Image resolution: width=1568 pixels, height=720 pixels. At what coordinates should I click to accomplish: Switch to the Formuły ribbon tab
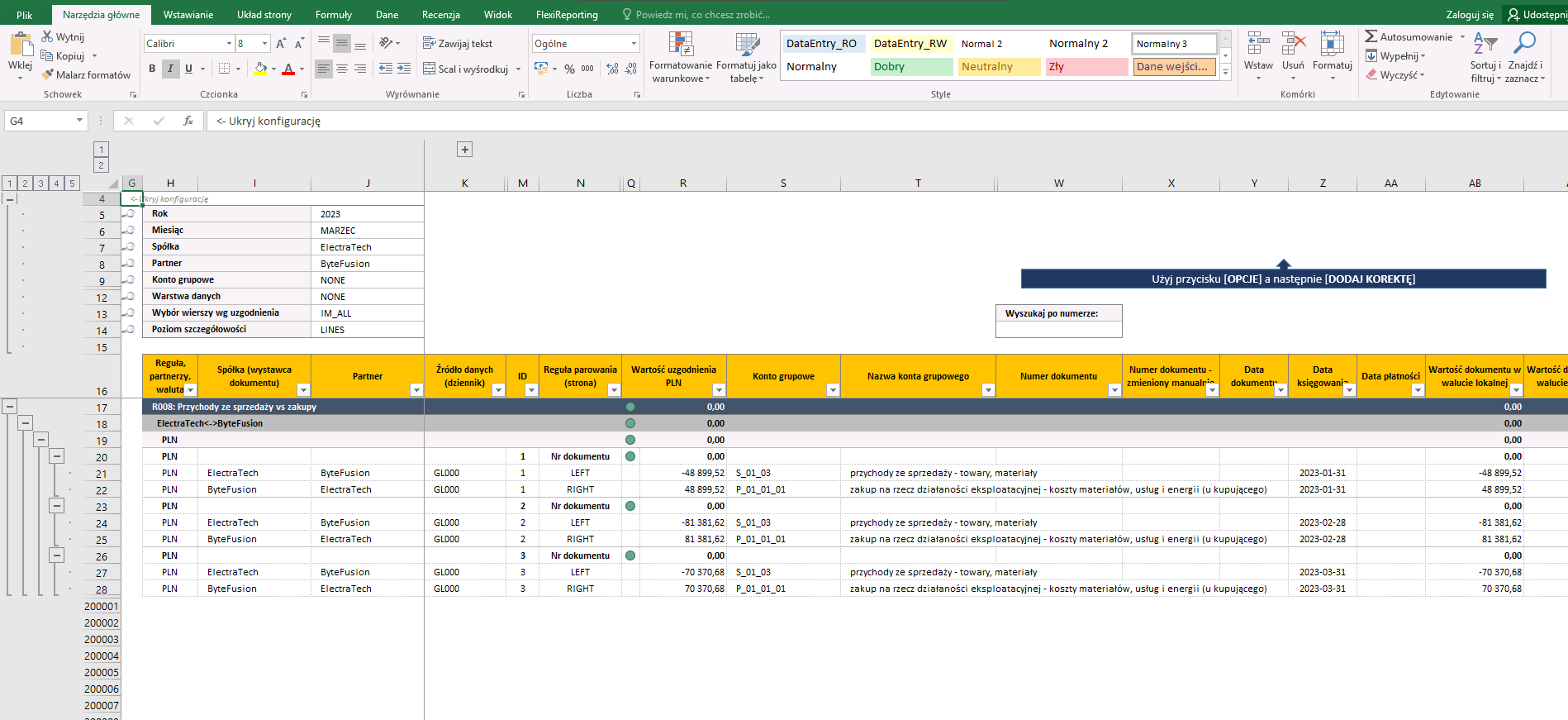point(333,15)
